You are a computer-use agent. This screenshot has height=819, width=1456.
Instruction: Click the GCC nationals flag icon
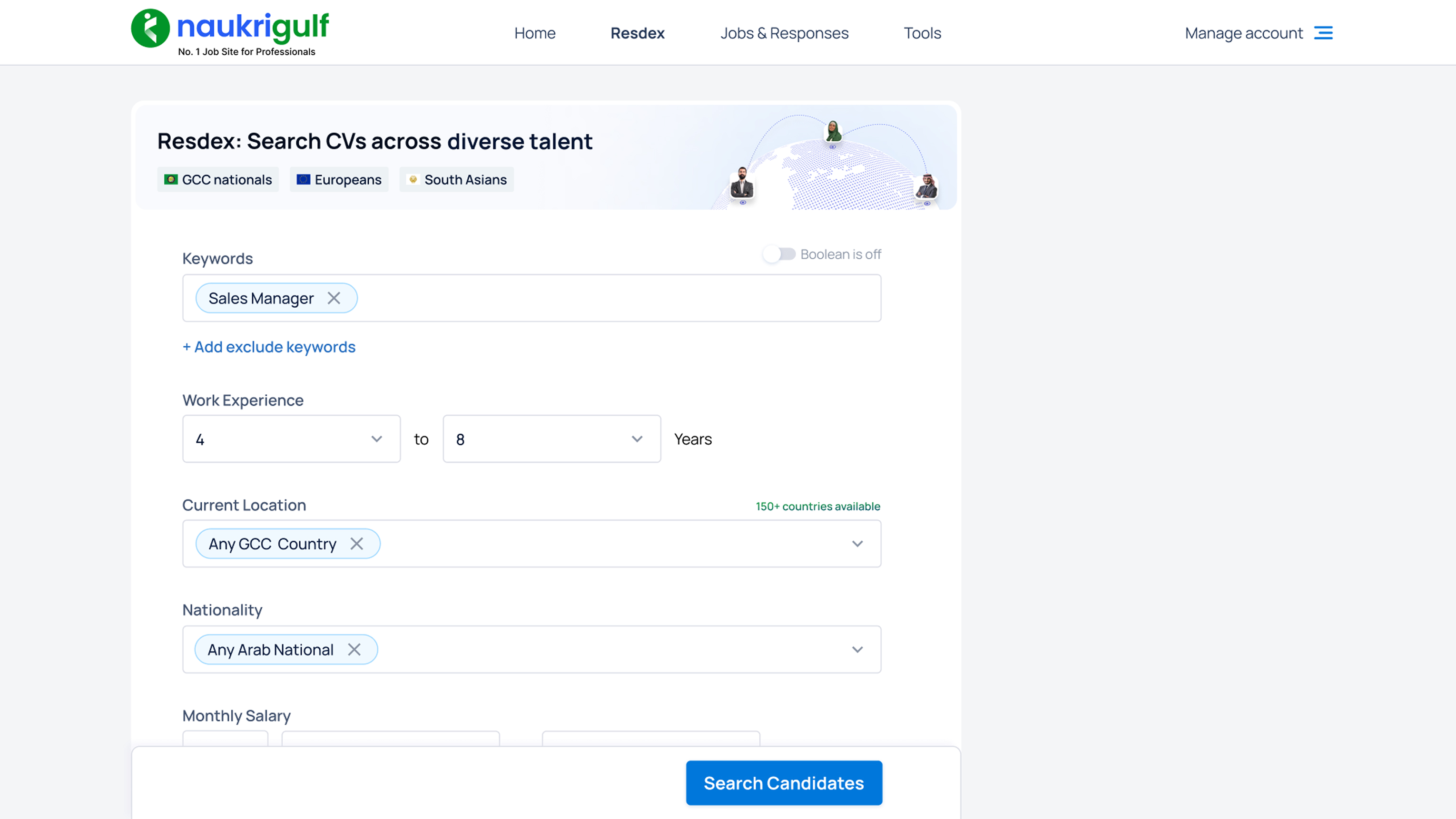pyautogui.click(x=171, y=180)
